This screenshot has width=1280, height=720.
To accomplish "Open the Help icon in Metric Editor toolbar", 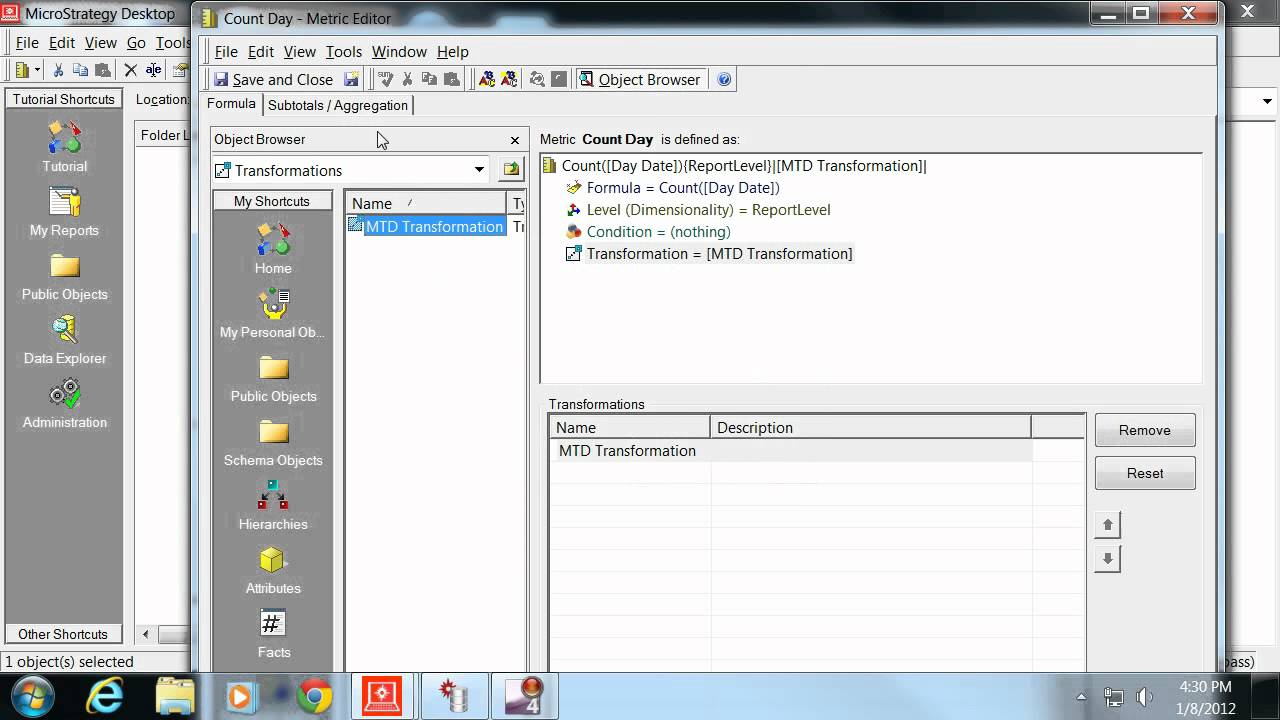I will (x=724, y=80).
